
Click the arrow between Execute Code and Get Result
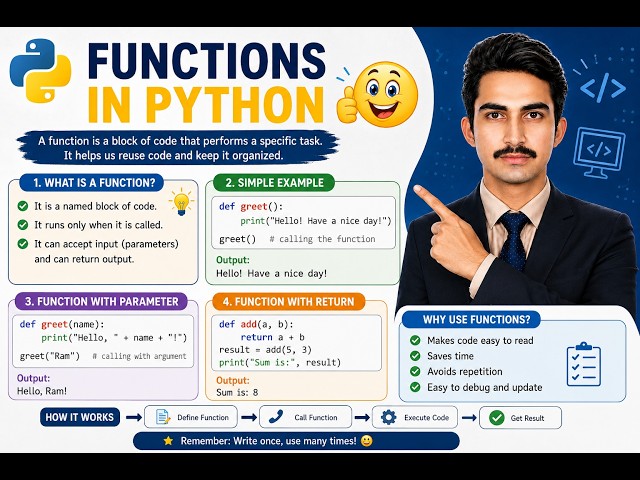tap(469, 417)
